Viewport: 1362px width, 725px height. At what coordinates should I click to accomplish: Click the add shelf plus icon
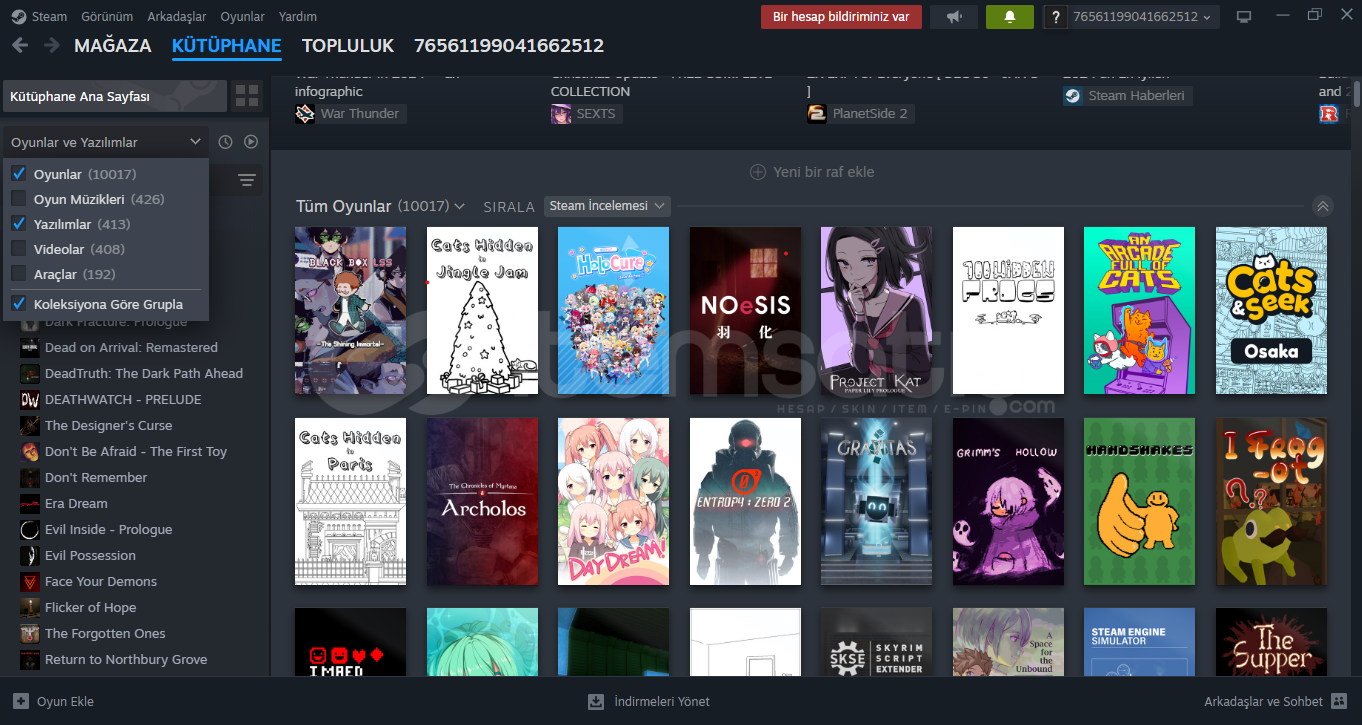[758, 172]
